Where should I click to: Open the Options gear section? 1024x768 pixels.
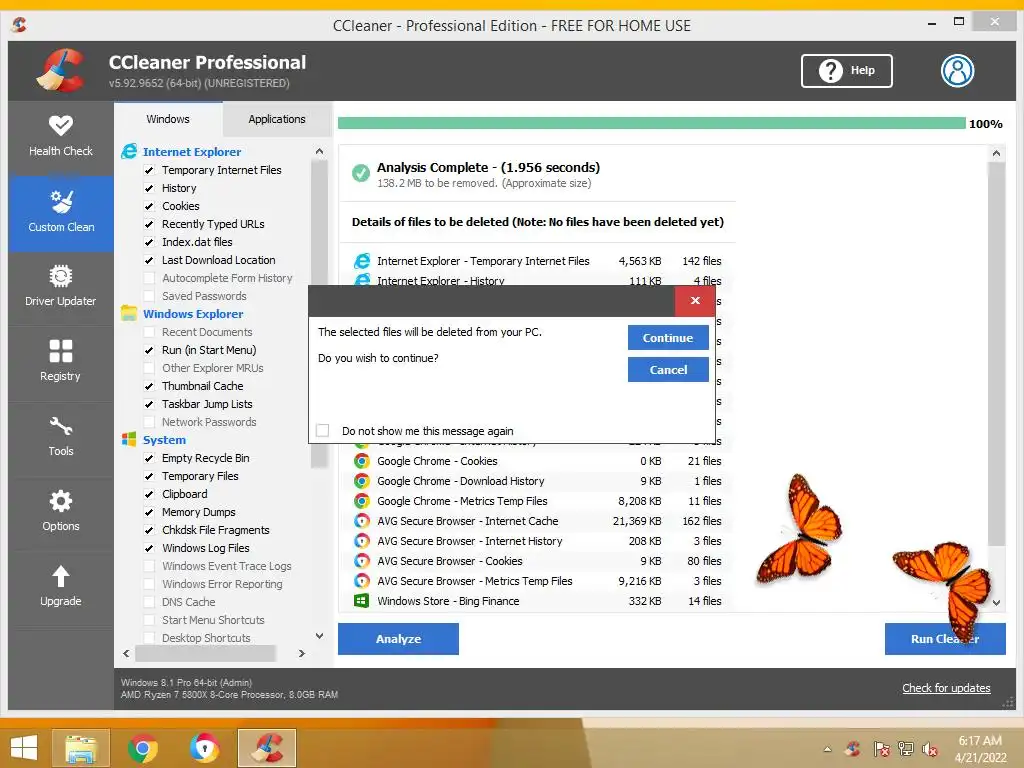[61, 513]
